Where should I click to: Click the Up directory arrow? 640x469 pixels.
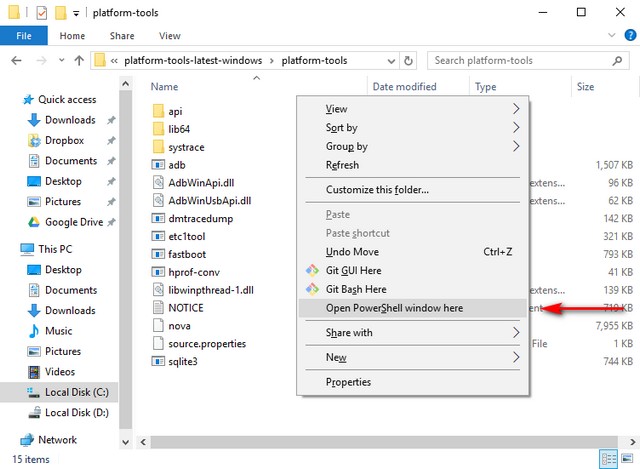click(x=79, y=61)
